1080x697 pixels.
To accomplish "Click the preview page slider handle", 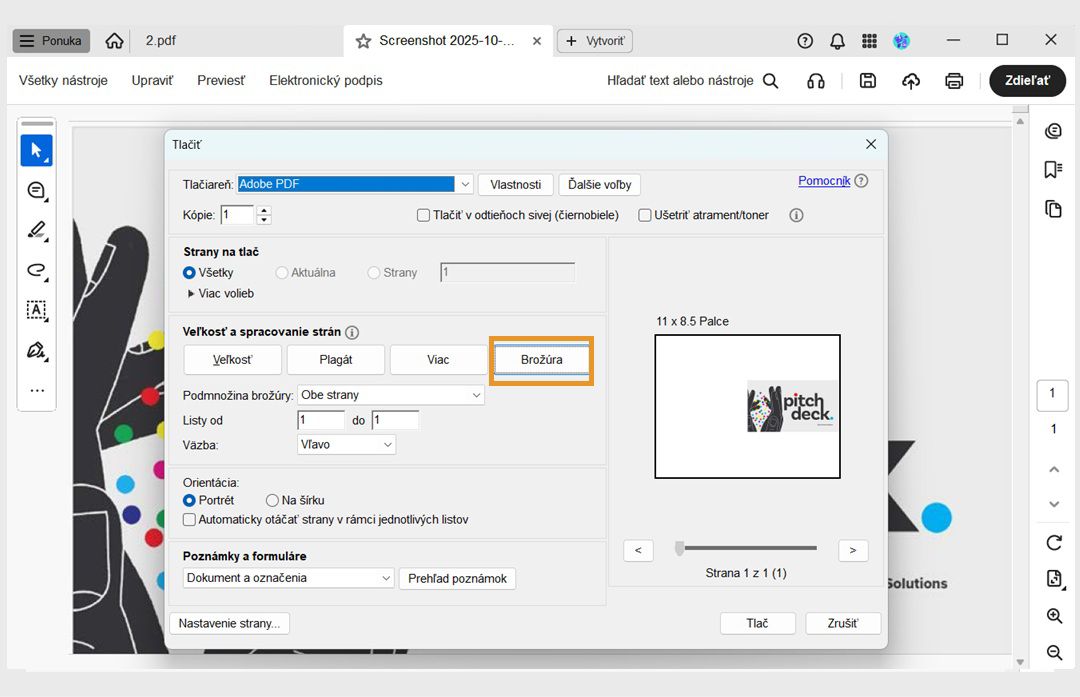I will point(680,549).
